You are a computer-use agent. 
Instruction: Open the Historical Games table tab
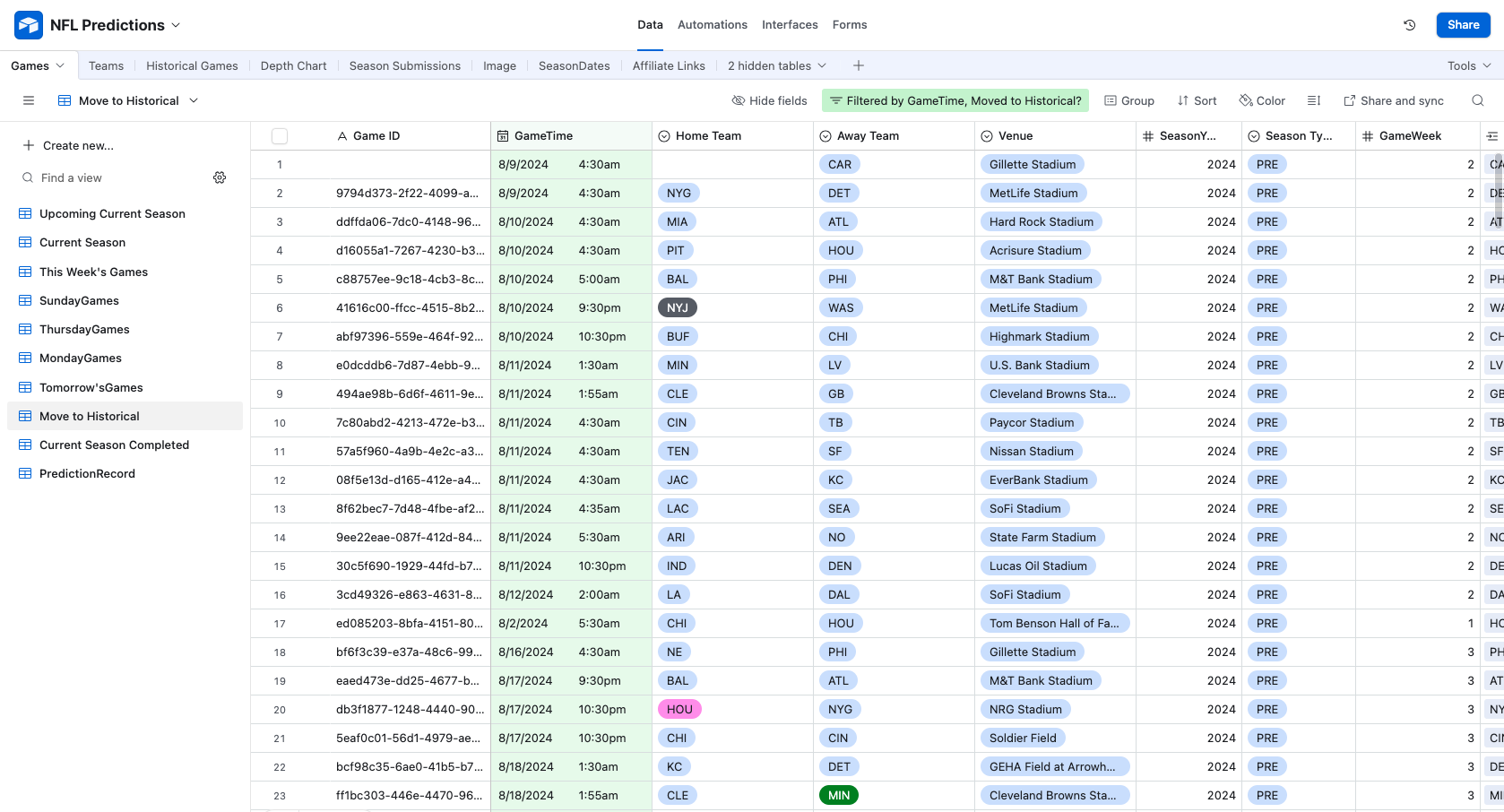[x=192, y=65]
